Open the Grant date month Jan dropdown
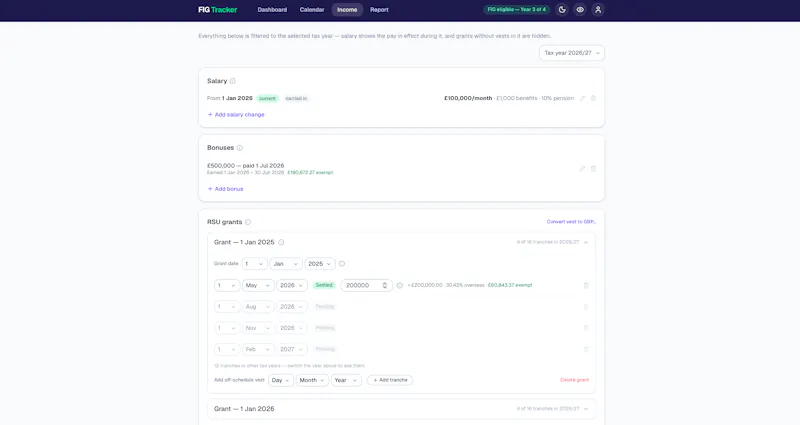The image size is (800, 425). 286,264
